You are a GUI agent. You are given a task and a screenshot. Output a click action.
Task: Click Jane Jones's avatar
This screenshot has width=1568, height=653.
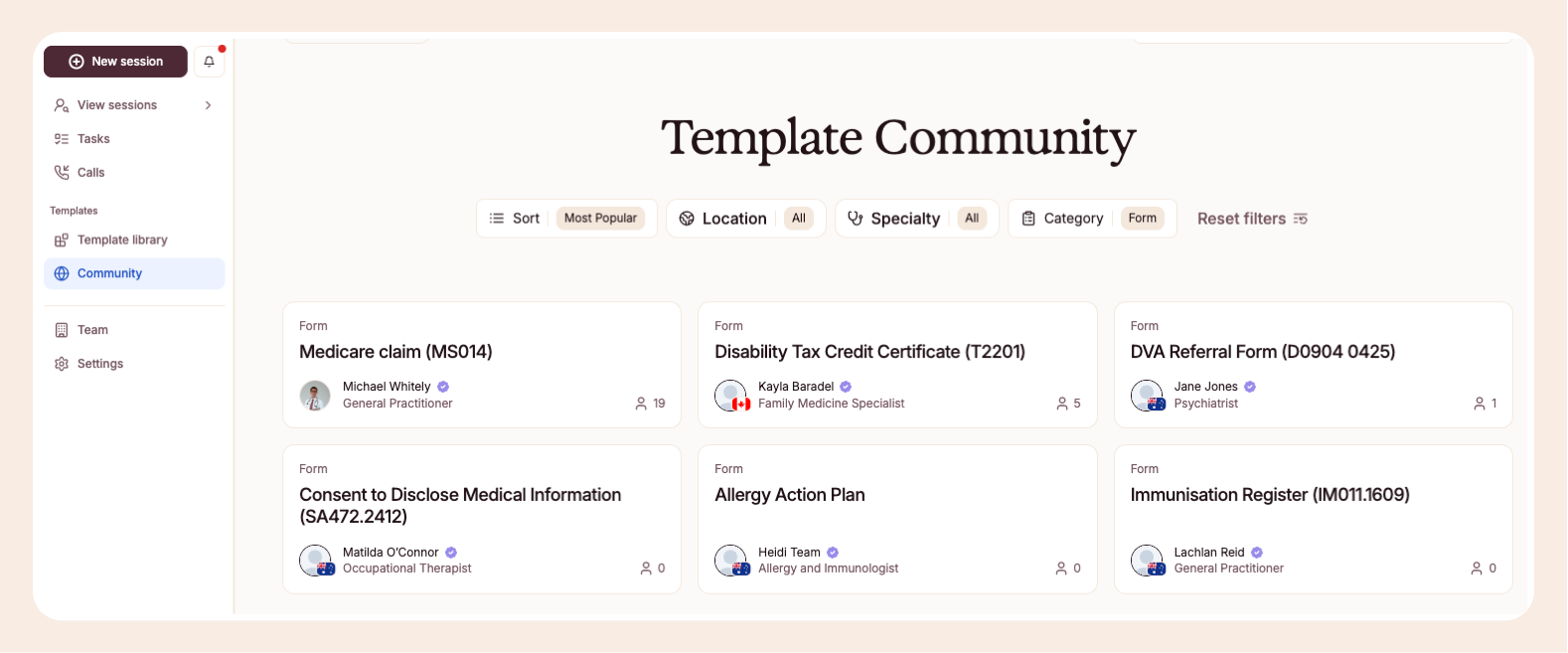1148,395
